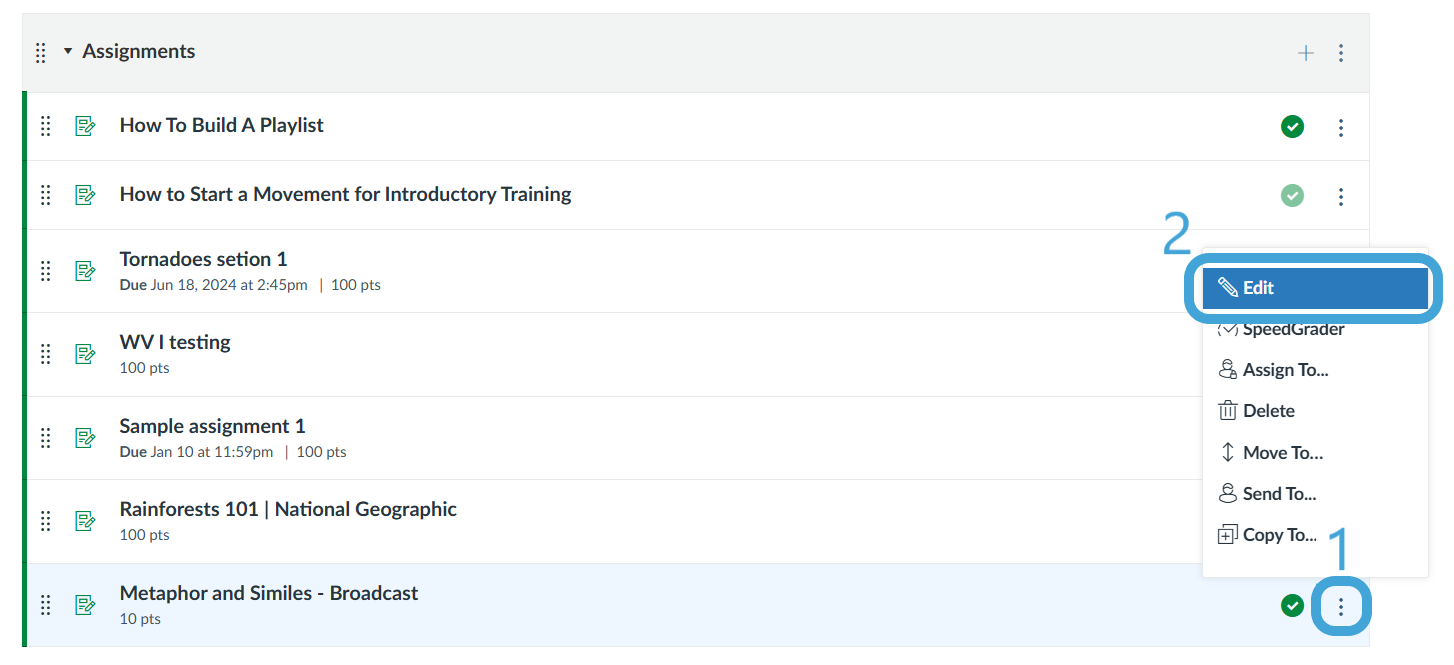1454x665 pixels.
Task: Click the drag handle for the Assignments module header
Action: click(40, 52)
